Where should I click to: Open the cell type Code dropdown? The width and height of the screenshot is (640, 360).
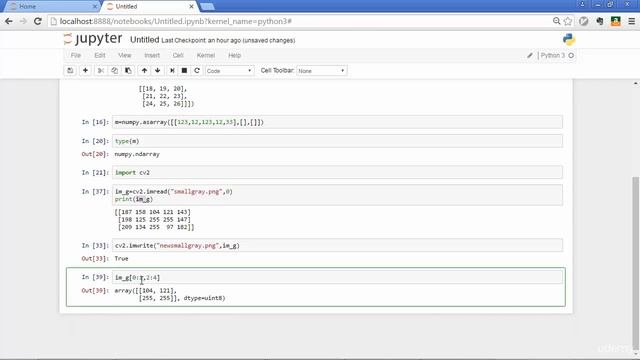pos(229,71)
